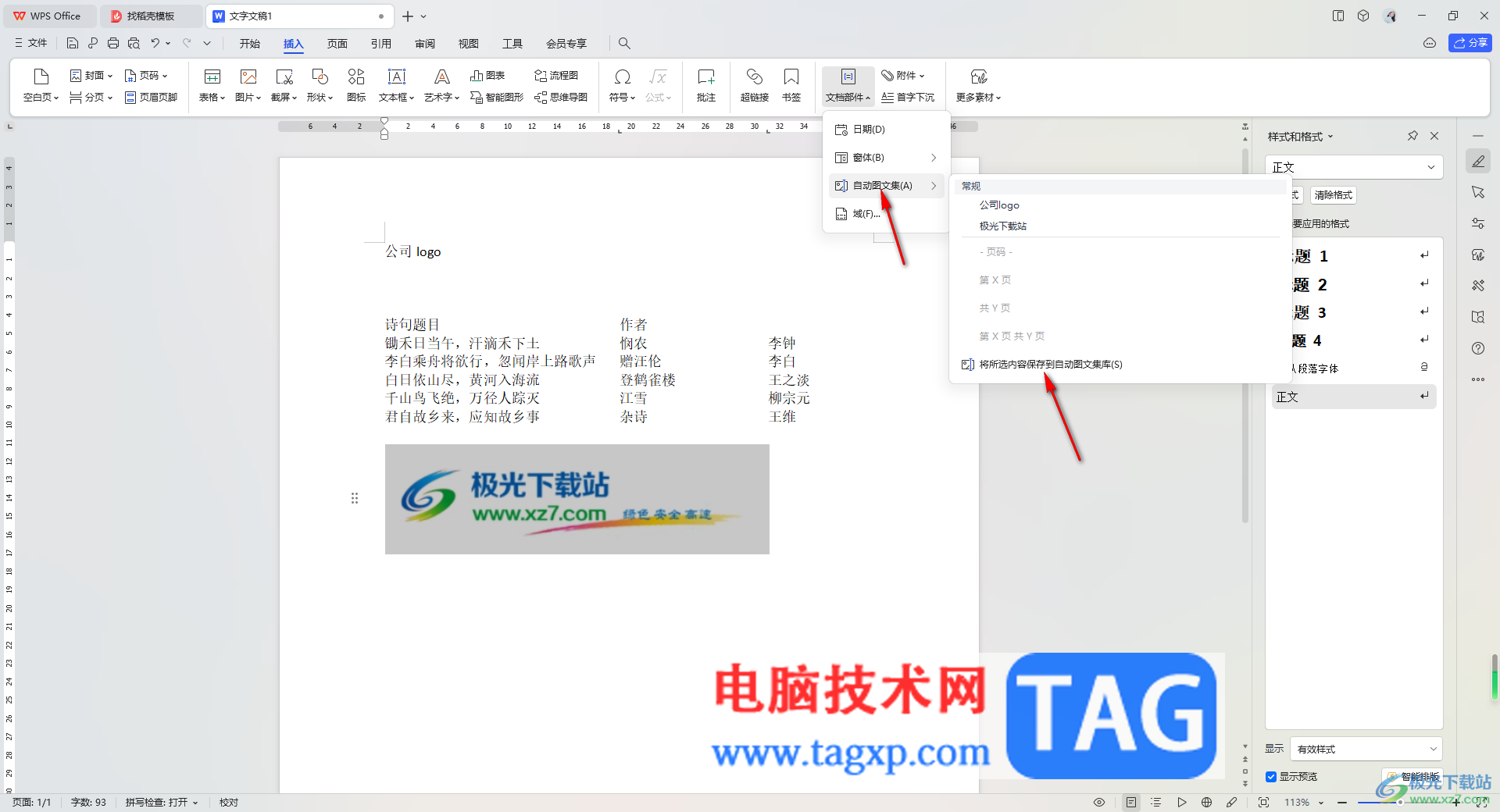
Task: Switch to the 找稻壳模板 window tab
Action: 151,16
